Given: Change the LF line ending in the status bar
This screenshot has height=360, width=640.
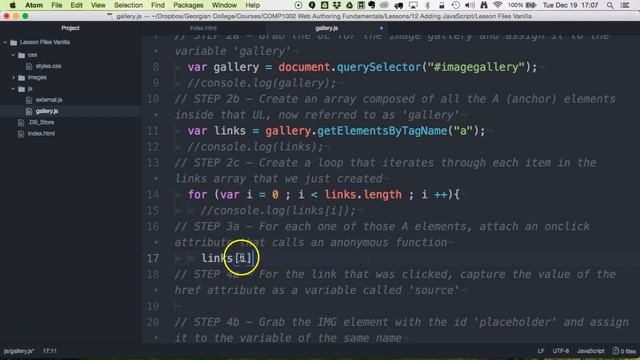Looking at the screenshot, I should [x=541, y=351].
